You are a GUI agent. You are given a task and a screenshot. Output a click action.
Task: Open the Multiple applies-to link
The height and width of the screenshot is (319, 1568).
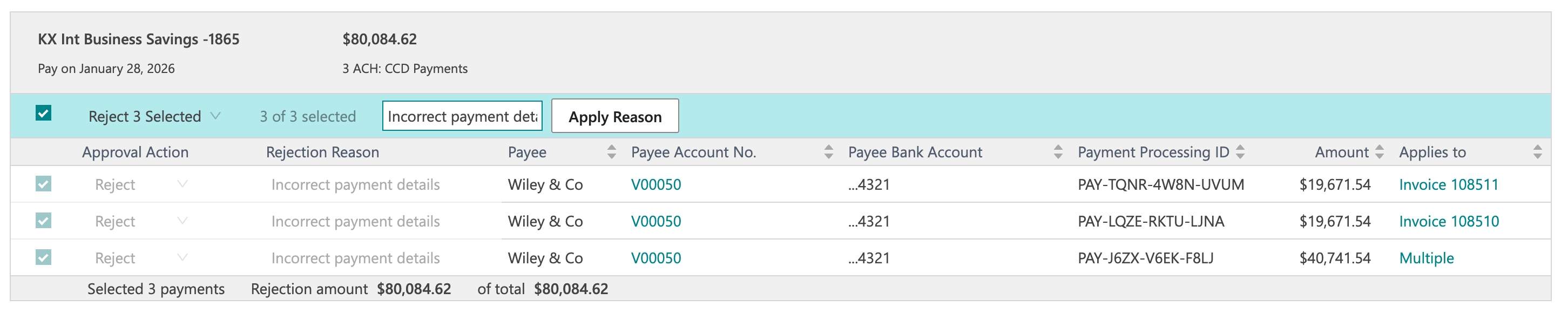click(x=1426, y=258)
